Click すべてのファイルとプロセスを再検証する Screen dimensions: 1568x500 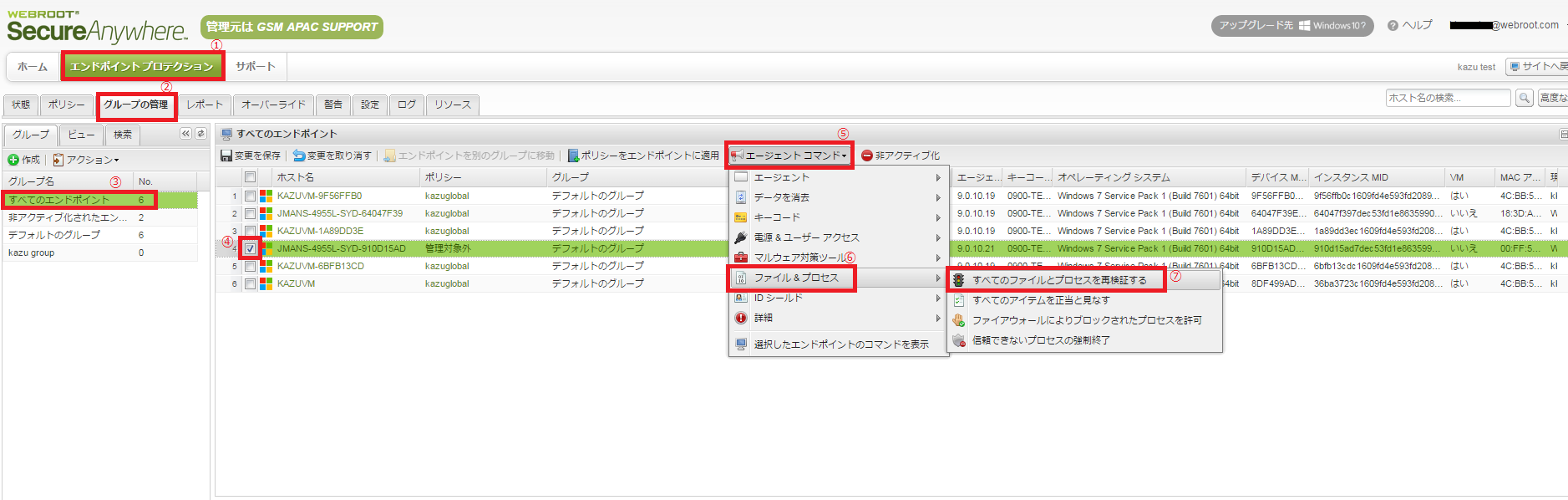(1084, 280)
